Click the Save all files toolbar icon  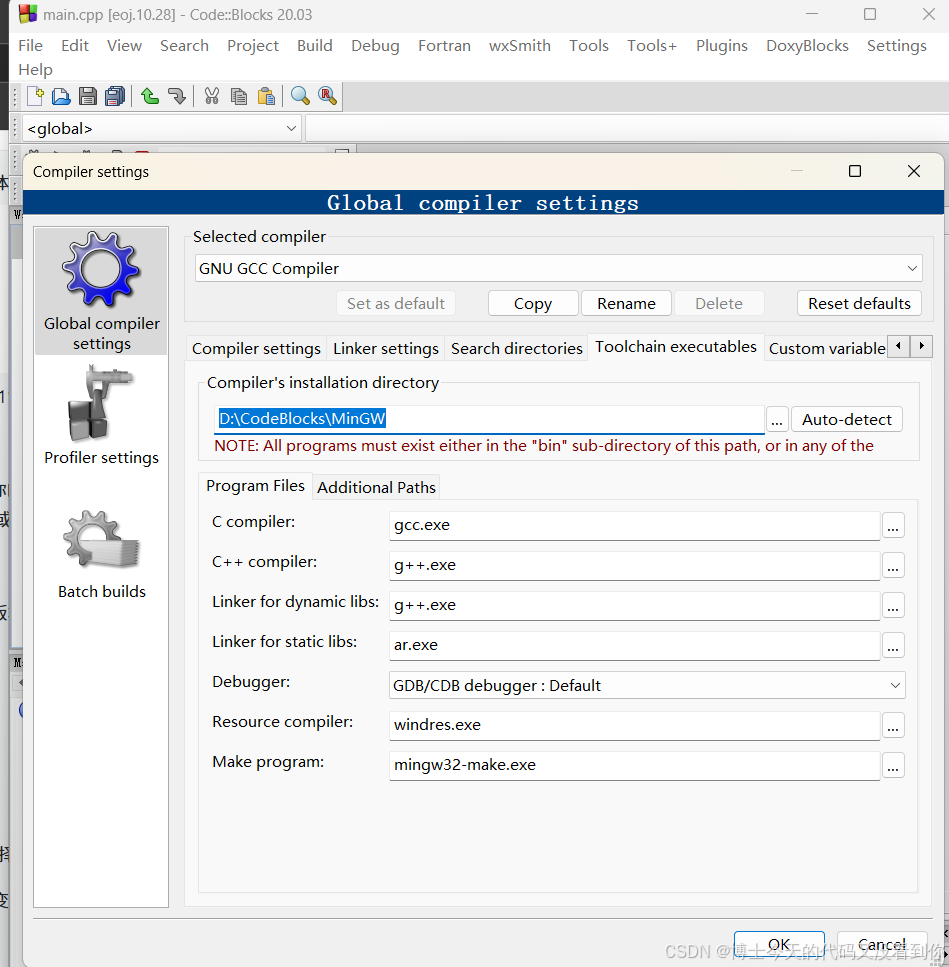click(115, 96)
